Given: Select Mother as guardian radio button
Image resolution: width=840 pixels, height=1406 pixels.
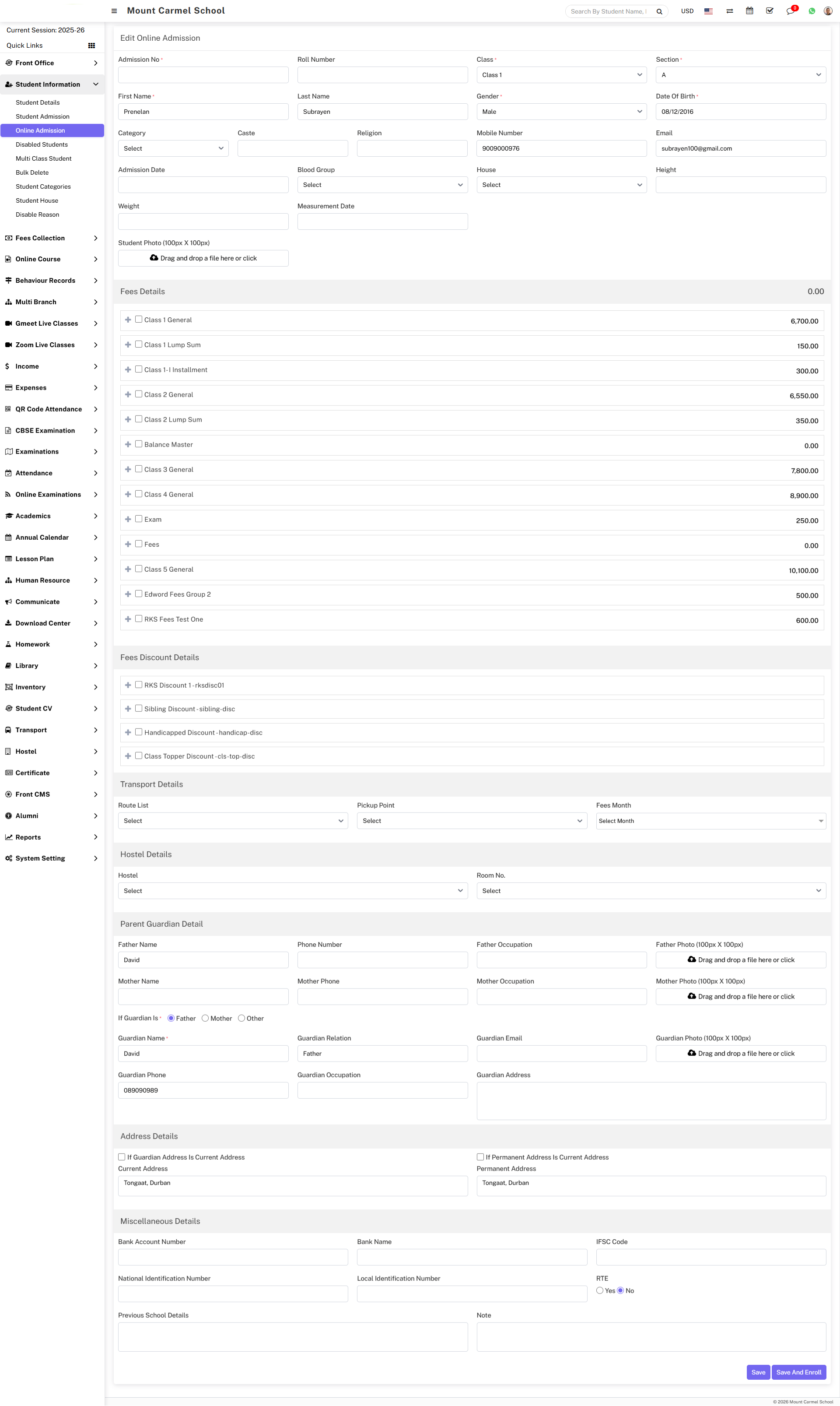Looking at the screenshot, I should [206, 1018].
